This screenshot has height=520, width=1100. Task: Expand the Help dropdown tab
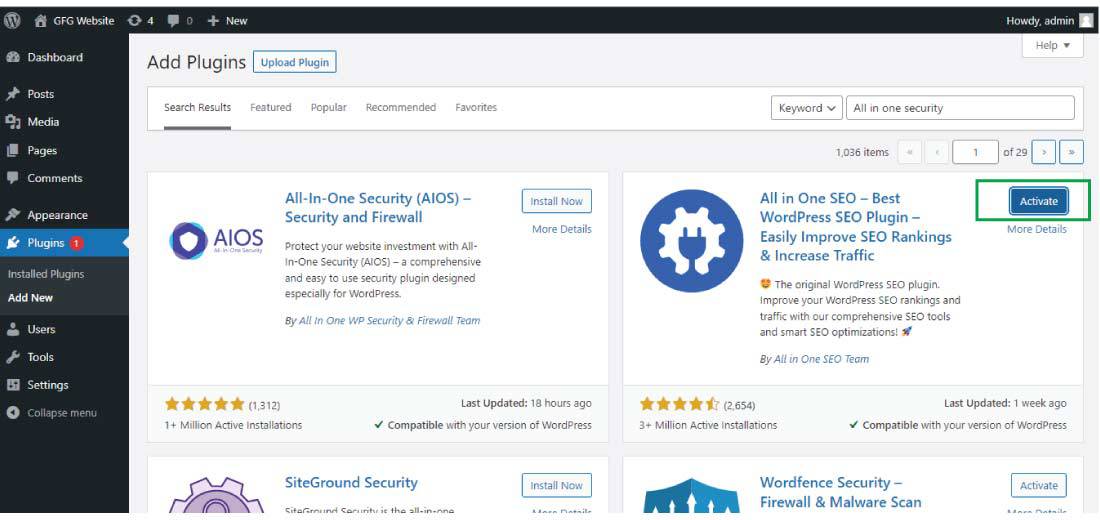(x=1053, y=46)
